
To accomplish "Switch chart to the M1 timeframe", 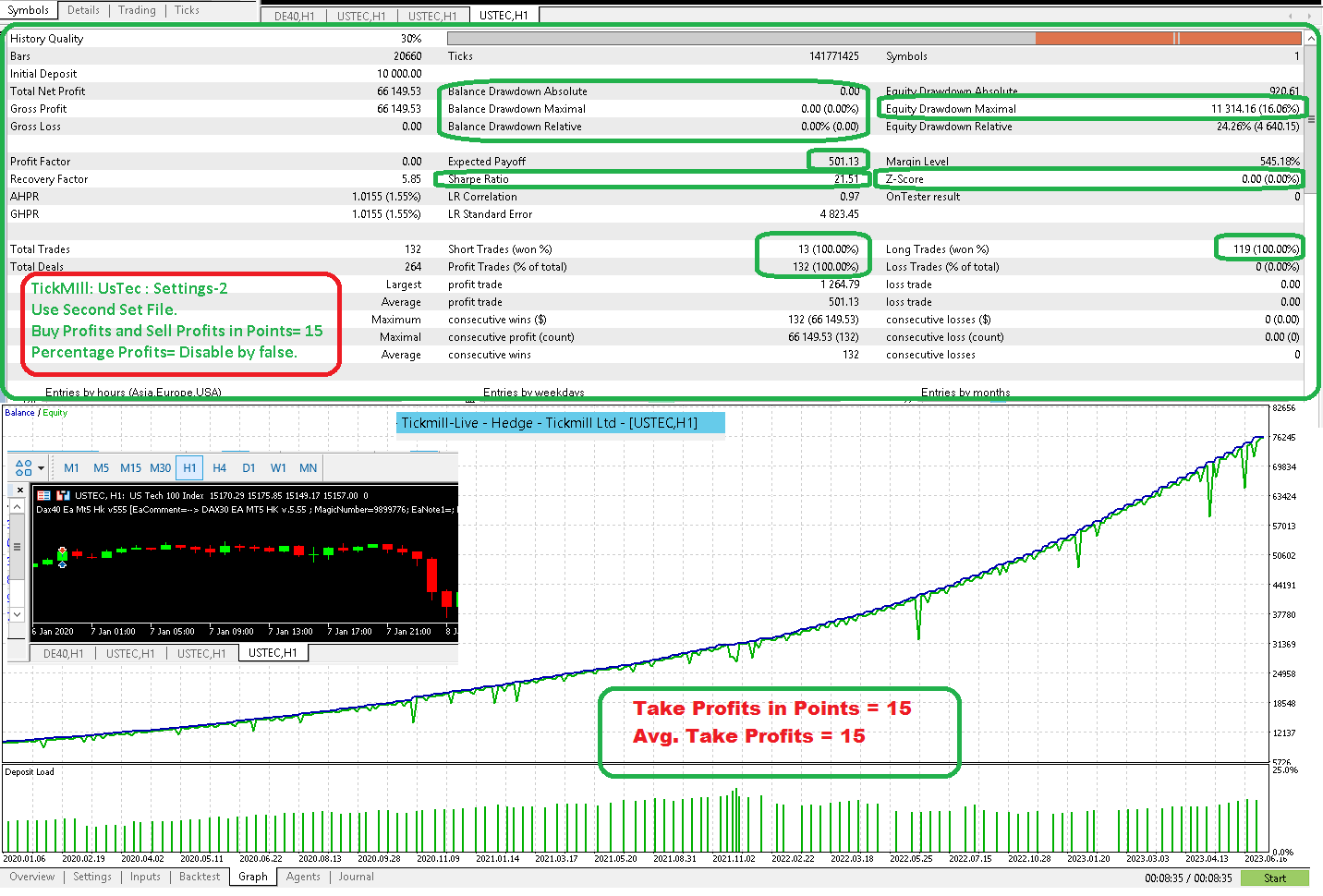I will (71, 468).
